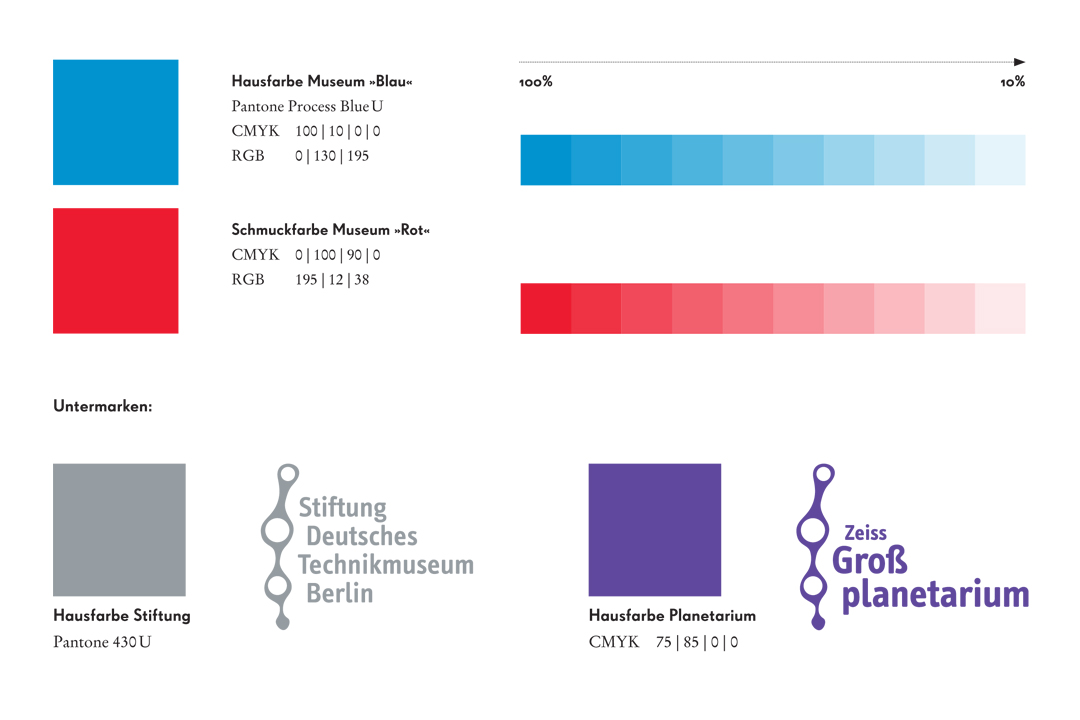This screenshot has height=720, width=1080.
Task: Select the purple Hausfarbe Planetarium swatch
Action: click(x=655, y=530)
